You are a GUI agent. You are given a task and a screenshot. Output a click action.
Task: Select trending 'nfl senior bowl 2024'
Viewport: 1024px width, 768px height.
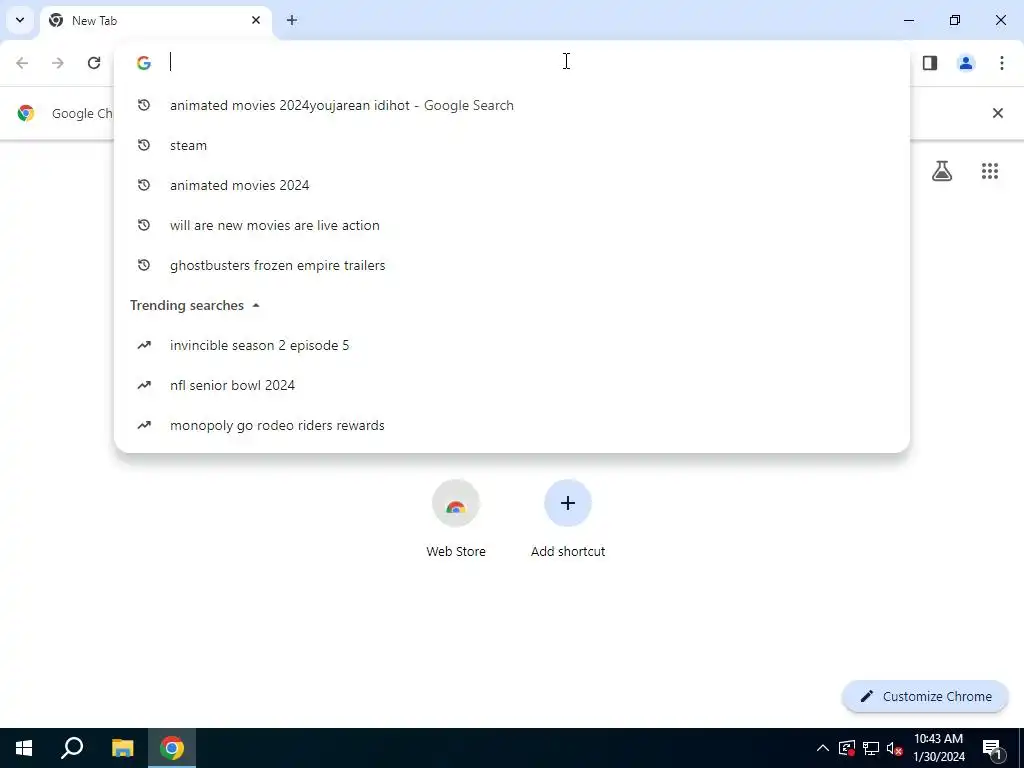click(512, 385)
